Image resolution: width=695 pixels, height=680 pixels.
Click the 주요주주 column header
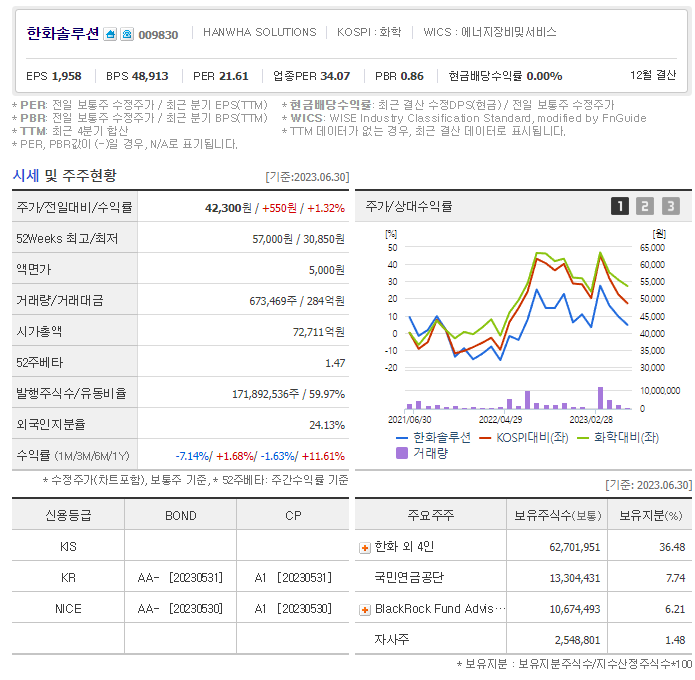(430, 515)
